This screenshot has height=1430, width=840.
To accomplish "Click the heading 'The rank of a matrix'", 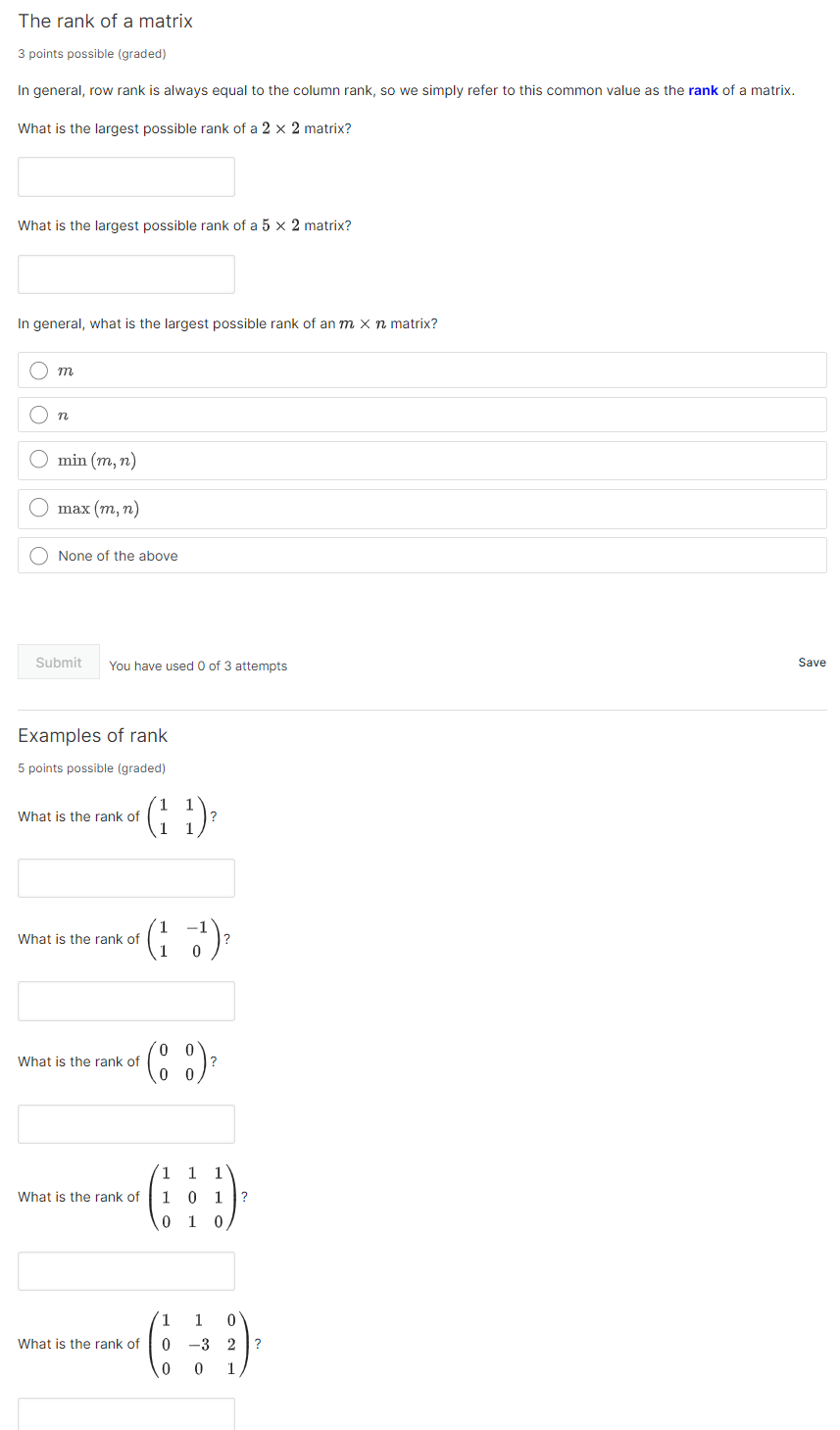I will (x=105, y=21).
